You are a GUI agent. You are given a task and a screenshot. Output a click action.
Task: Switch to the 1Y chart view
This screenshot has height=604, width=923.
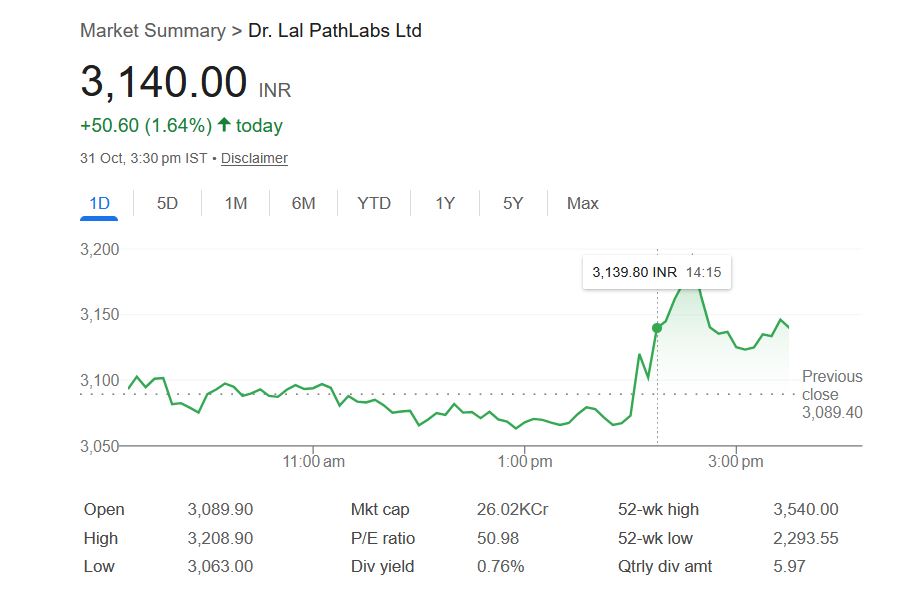pyautogui.click(x=445, y=203)
